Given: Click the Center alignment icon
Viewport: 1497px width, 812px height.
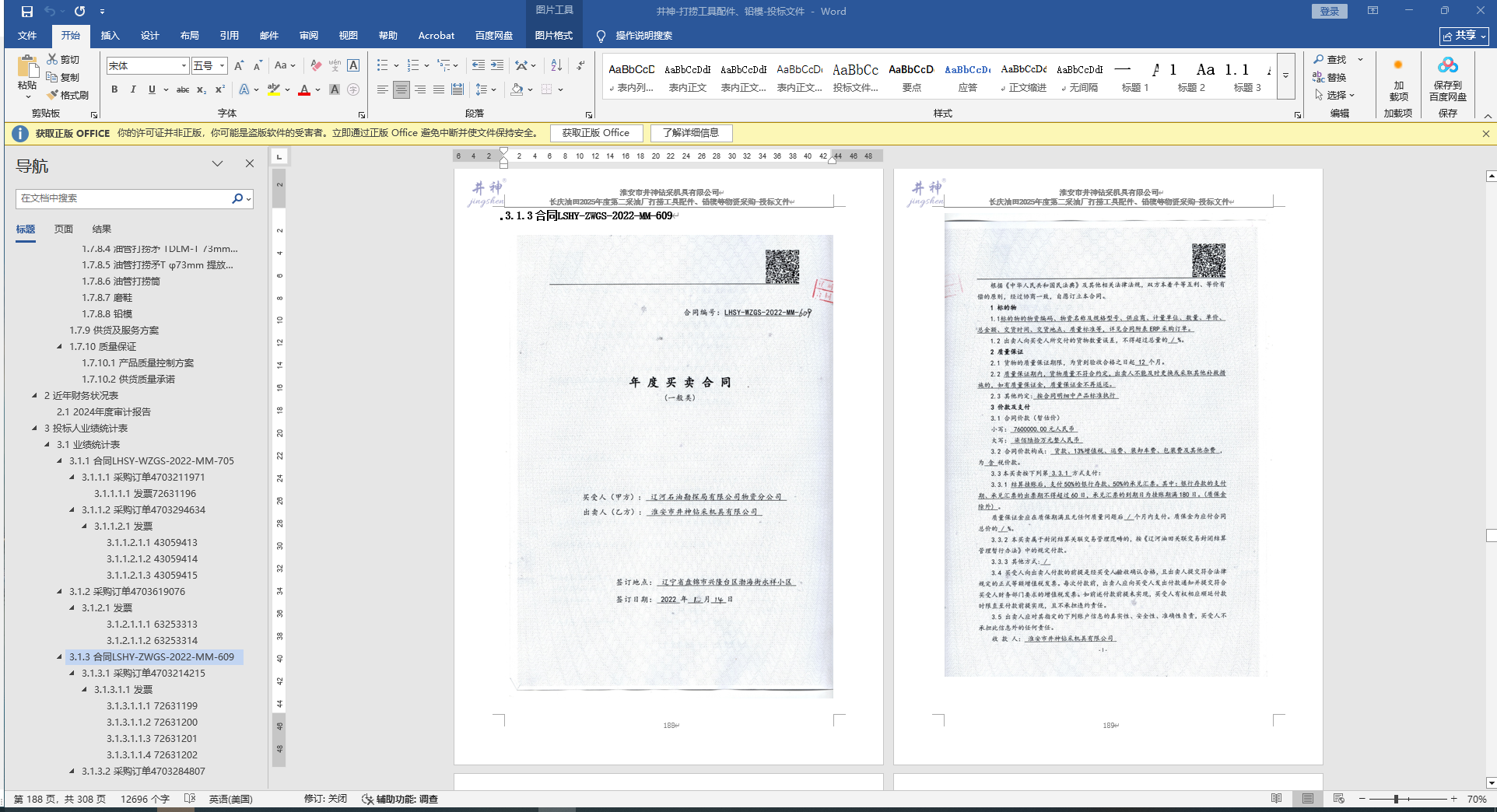Looking at the screenshot, I should click(x=401, y=89).
